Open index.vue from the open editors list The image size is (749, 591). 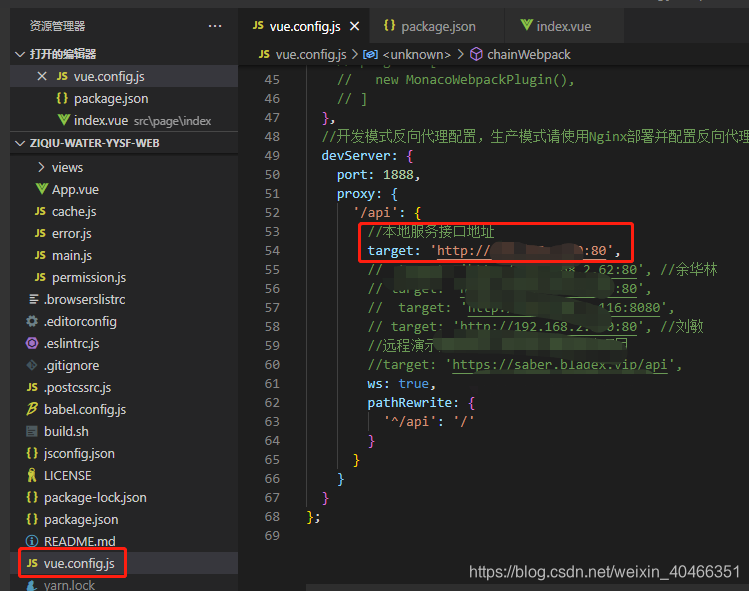pyautogui.click(x=124, y=120)
